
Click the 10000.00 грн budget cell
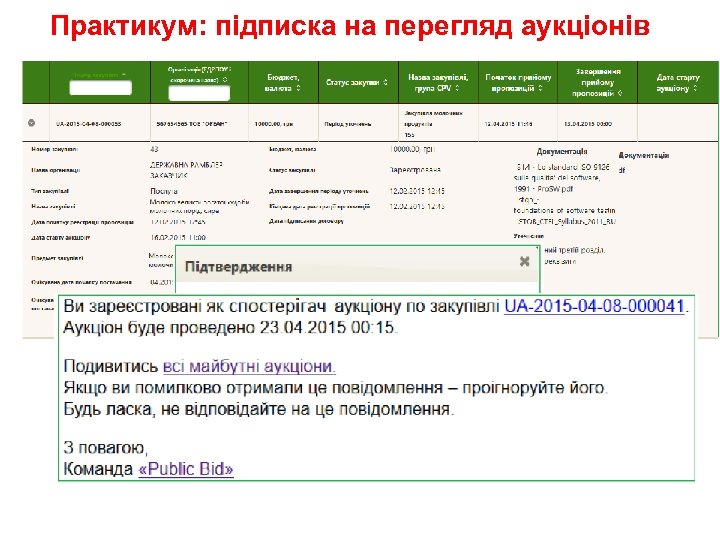pos(274,124)
